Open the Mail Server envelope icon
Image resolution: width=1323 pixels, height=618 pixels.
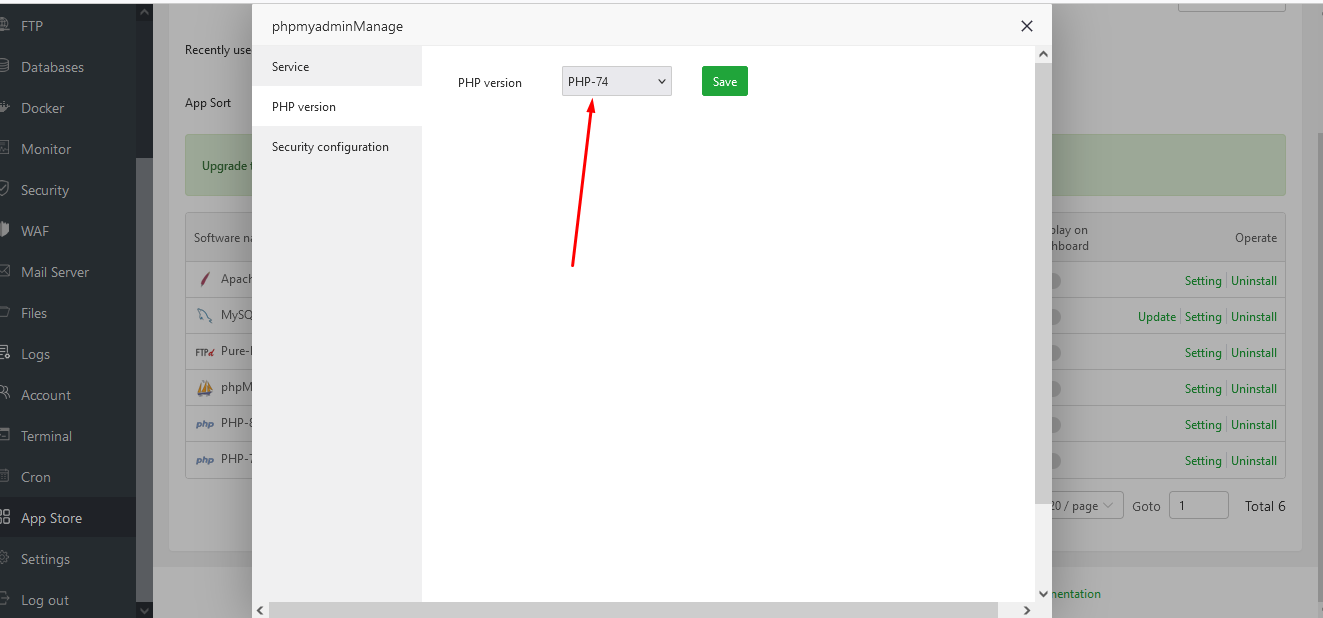[x=4, y=272]
